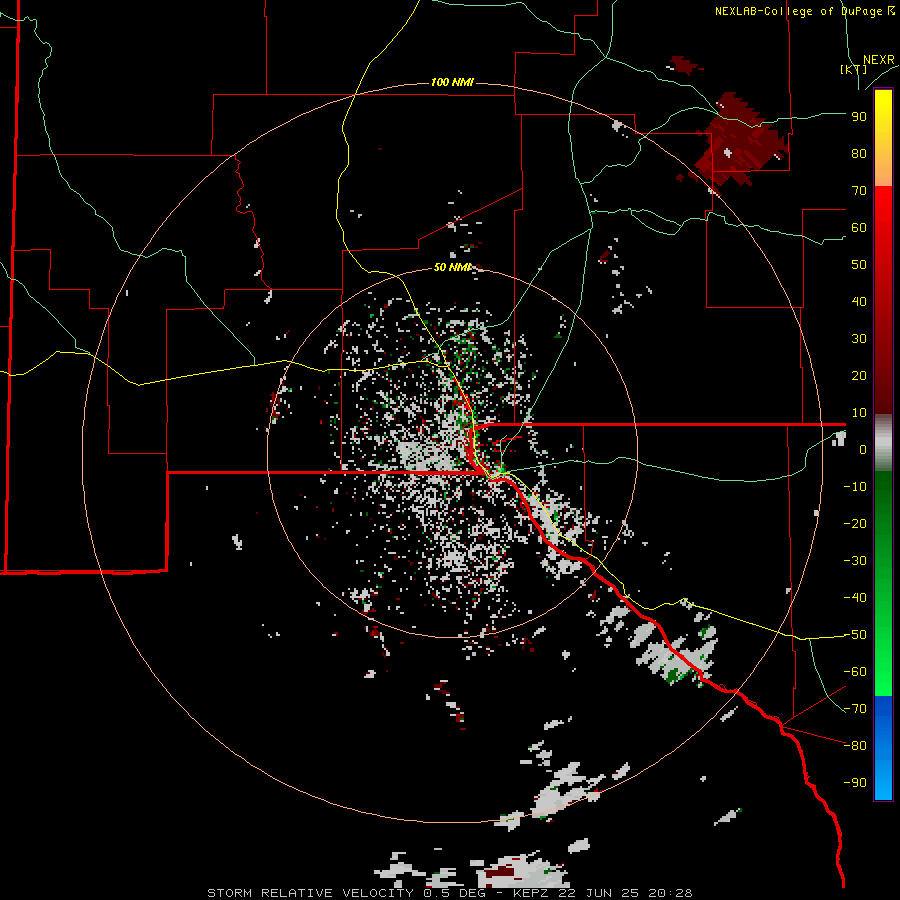
Task: Select the 30 value on the velocity scale
Action: [859, 339]
